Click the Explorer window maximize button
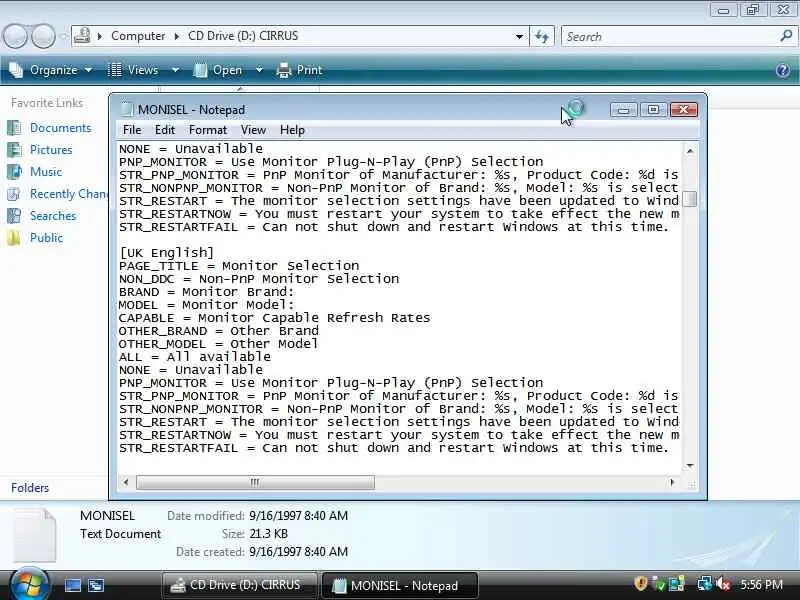 click(x=753, y=10)
